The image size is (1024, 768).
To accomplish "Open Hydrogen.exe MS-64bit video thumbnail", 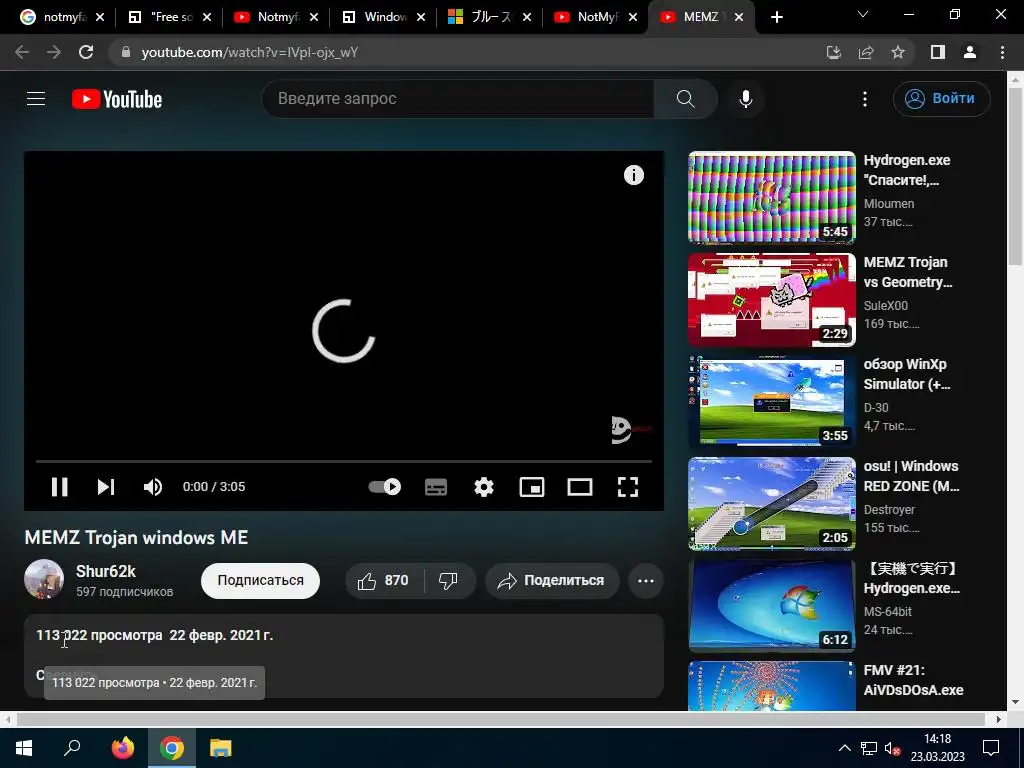I will click(772, 605).
